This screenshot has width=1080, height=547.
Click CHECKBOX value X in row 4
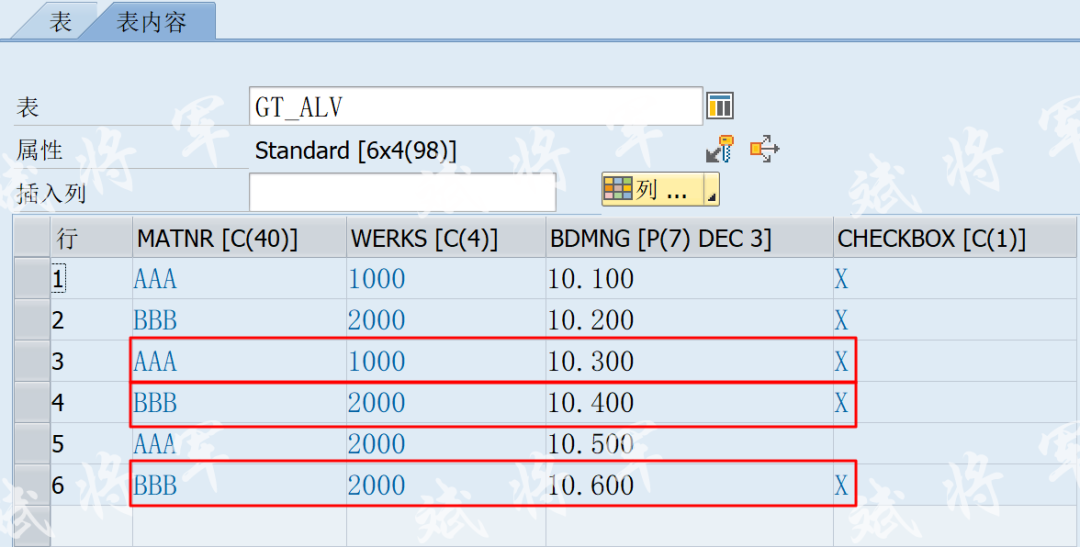click(841, 403)
